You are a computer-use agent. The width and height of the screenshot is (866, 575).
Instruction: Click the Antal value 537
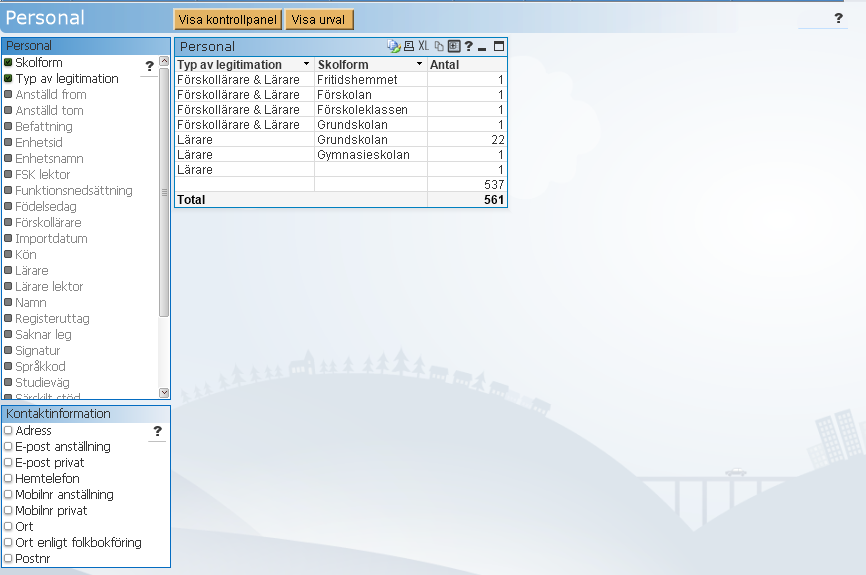click(467, 184)
